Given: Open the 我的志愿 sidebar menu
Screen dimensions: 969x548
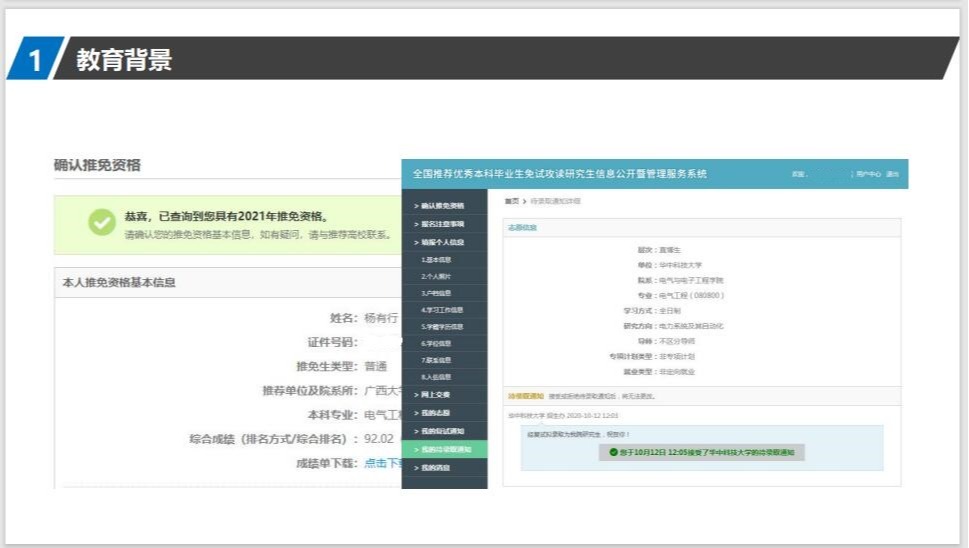Looking at the screenshot, I should point(437,413).
